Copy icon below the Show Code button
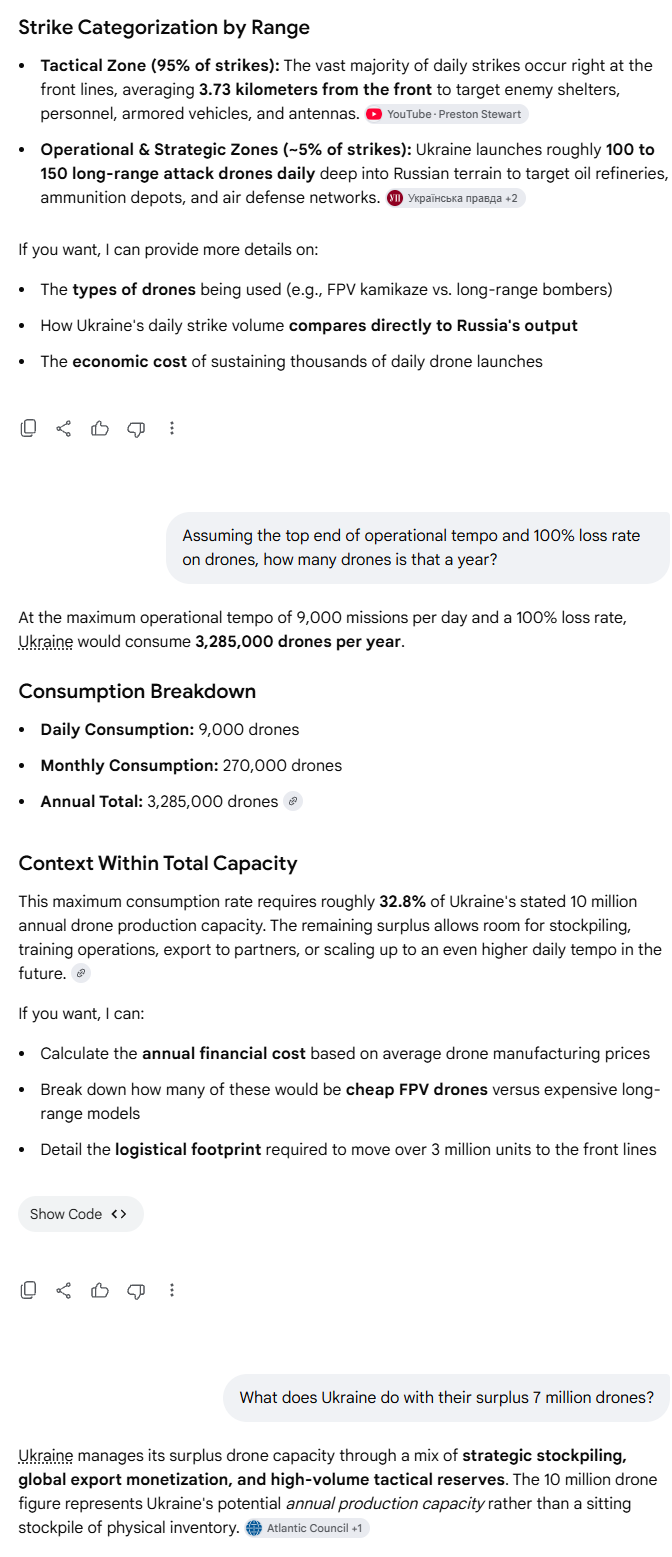672x1557 pixels. pos(29,1290)
